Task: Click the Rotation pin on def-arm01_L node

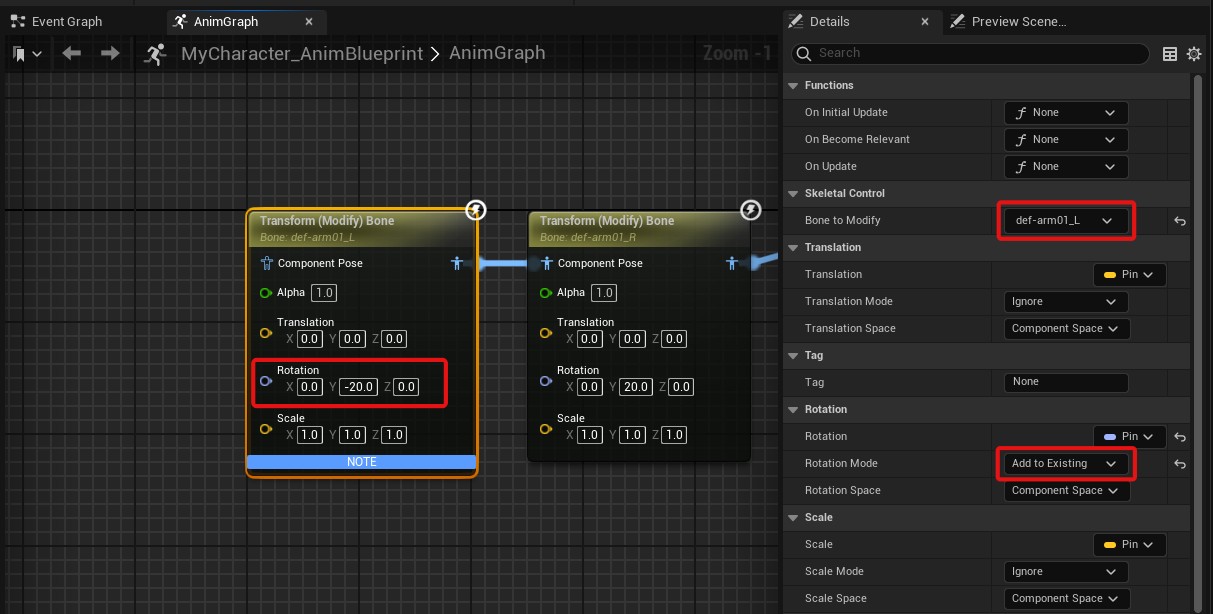Action: 265,381
